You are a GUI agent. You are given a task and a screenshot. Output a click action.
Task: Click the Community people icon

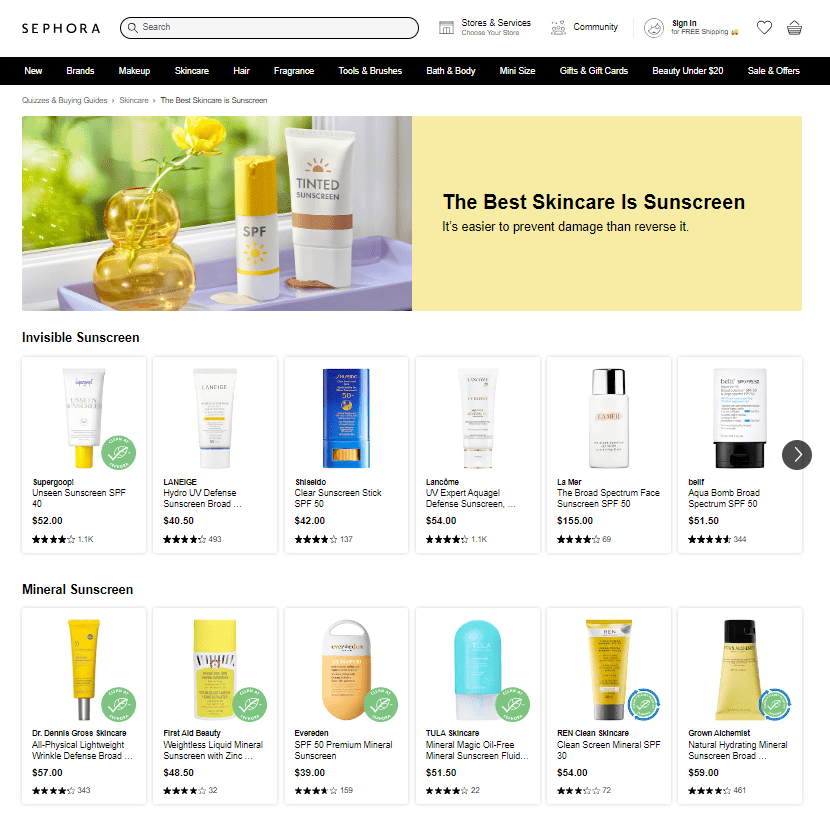[x=558, y=28]
